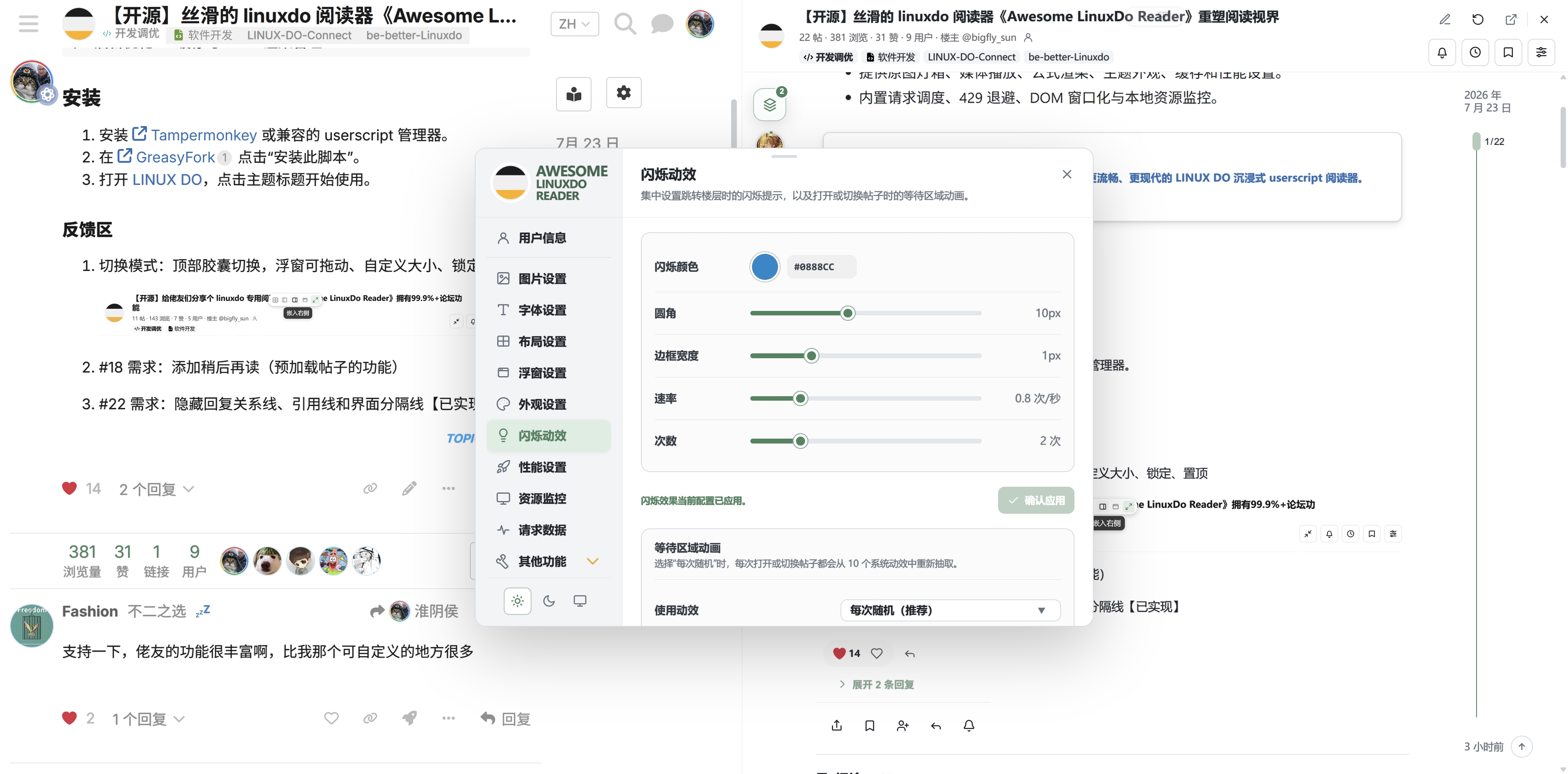1568x774 pixels.
Task: Open the LINUX DO link in install steps
Action: point(167,180)
